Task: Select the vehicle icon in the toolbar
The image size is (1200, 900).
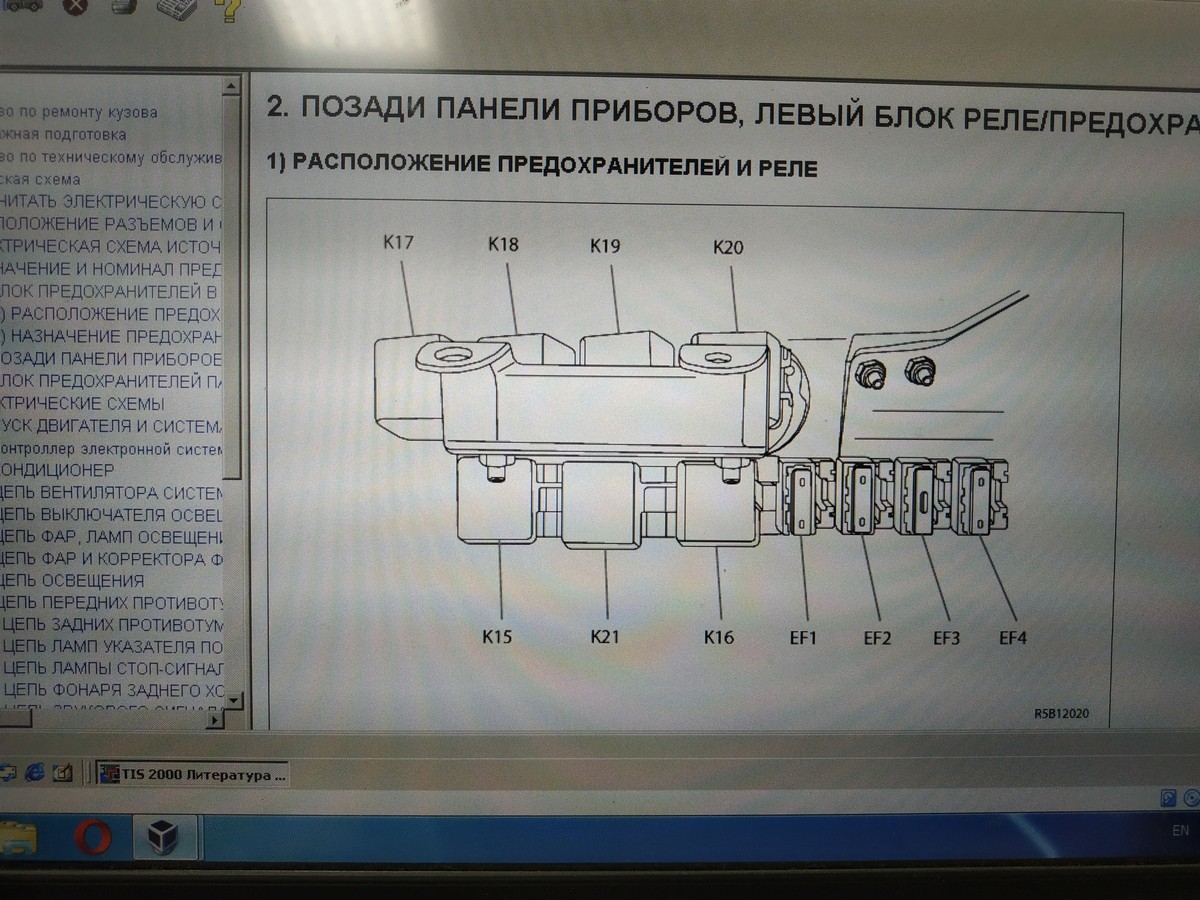Action: pos(24,6)
